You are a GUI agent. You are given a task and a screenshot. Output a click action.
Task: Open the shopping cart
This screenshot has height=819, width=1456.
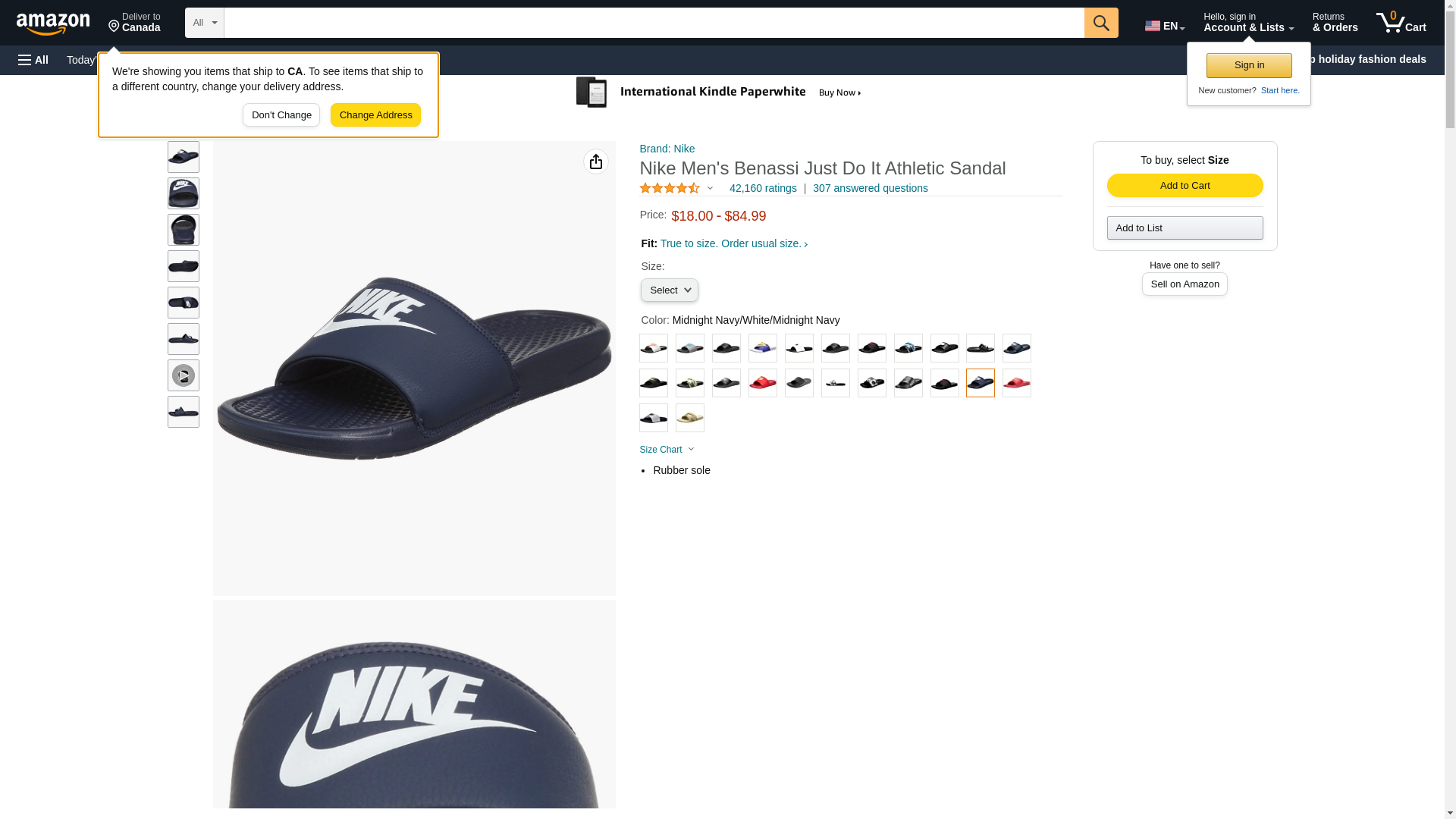click(x=1401, y=23)
